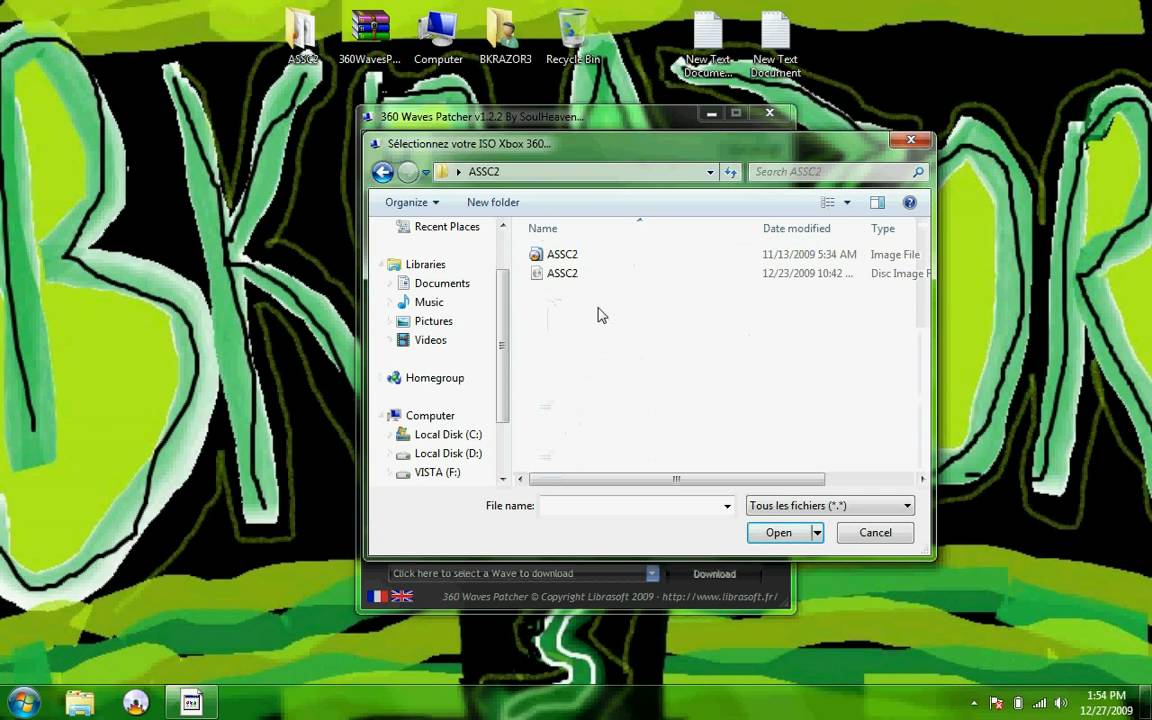Open the Tous les fichiers filter dropdown
Screen dimensions: 1152x720
coord(830,505)
